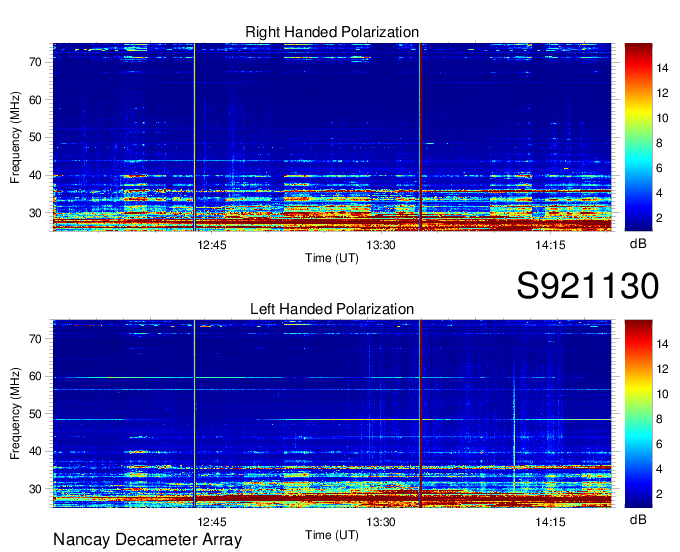Viewport: 680px width, 552px height.
Task: Click the Frequency (MHz) axis label of Left Handed plot
Action: pos(15,414)
